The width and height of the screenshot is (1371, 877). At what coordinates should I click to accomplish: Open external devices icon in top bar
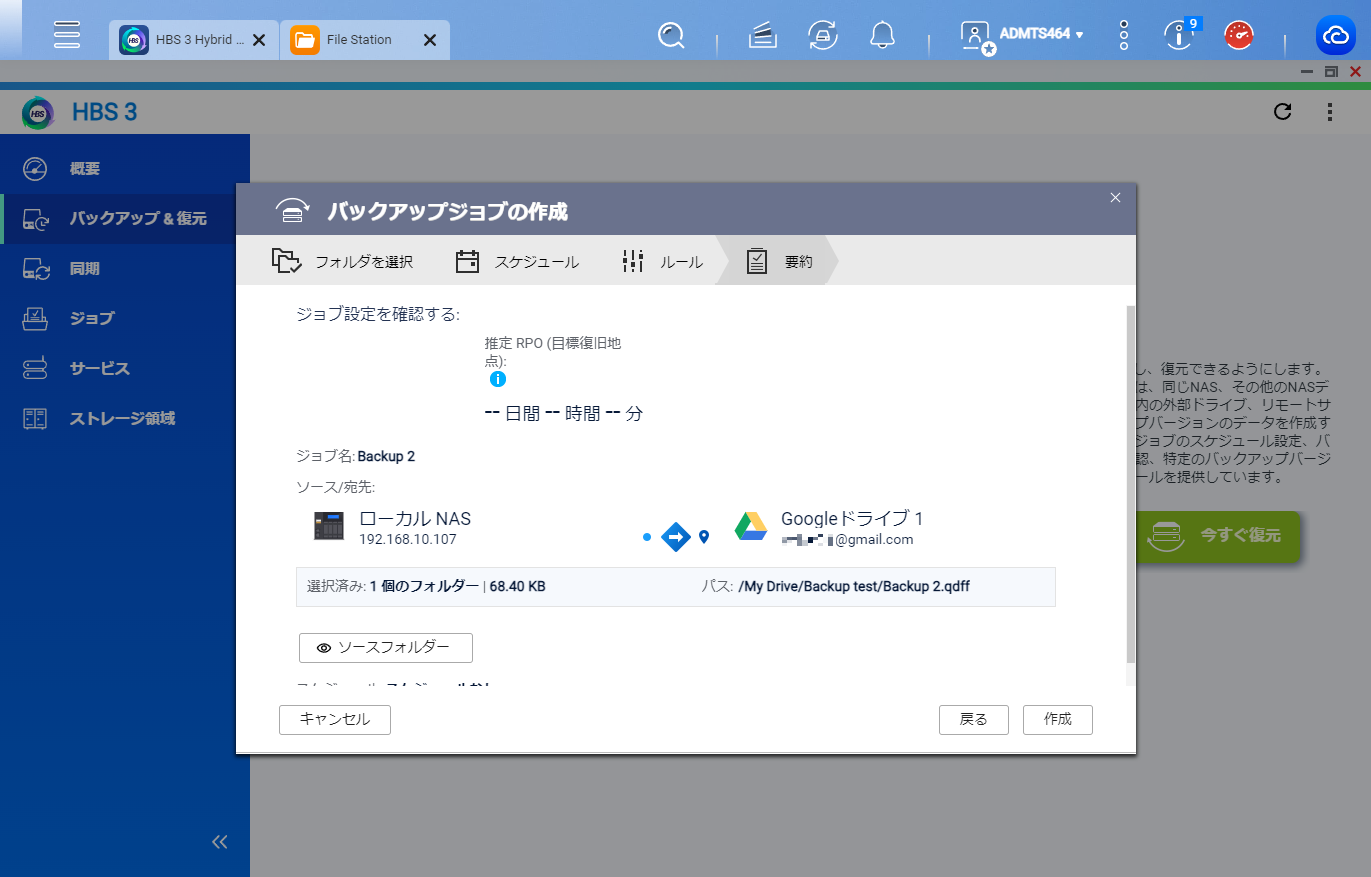click(x=823, y=36)
